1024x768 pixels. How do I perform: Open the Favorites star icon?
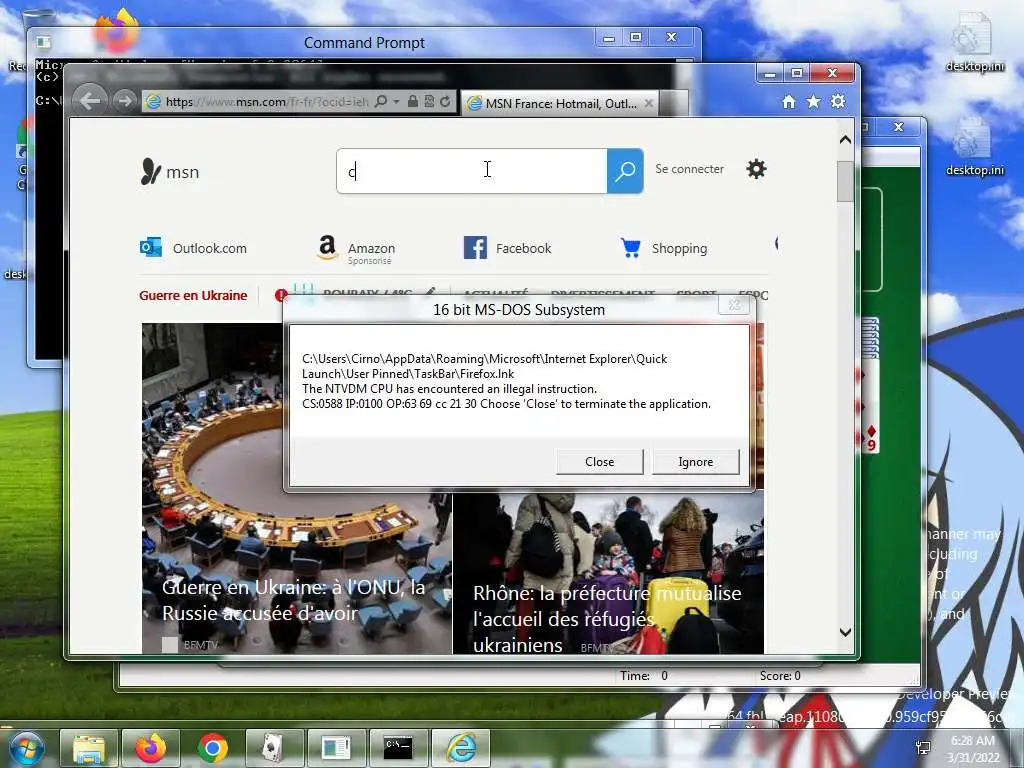click(x=813, y=101)
